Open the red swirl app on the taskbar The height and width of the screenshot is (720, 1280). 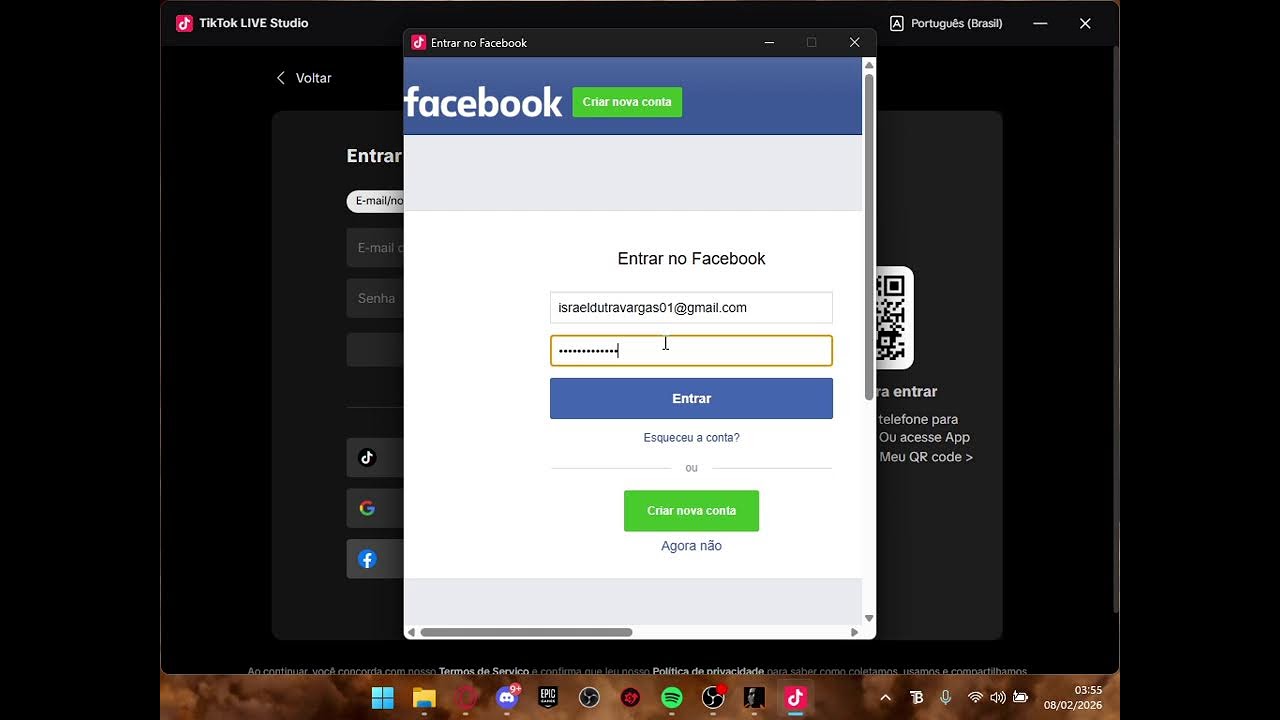coord(466,698)
